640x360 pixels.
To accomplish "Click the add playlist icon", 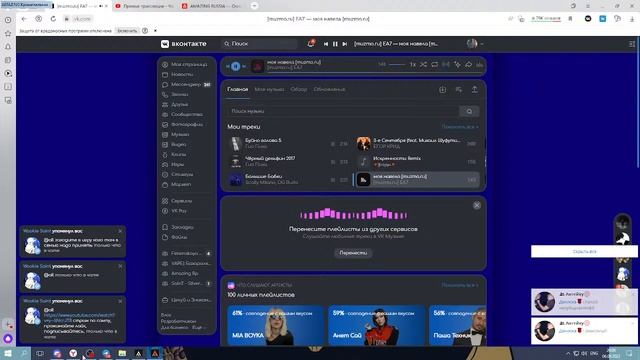I will coord(459,89).
